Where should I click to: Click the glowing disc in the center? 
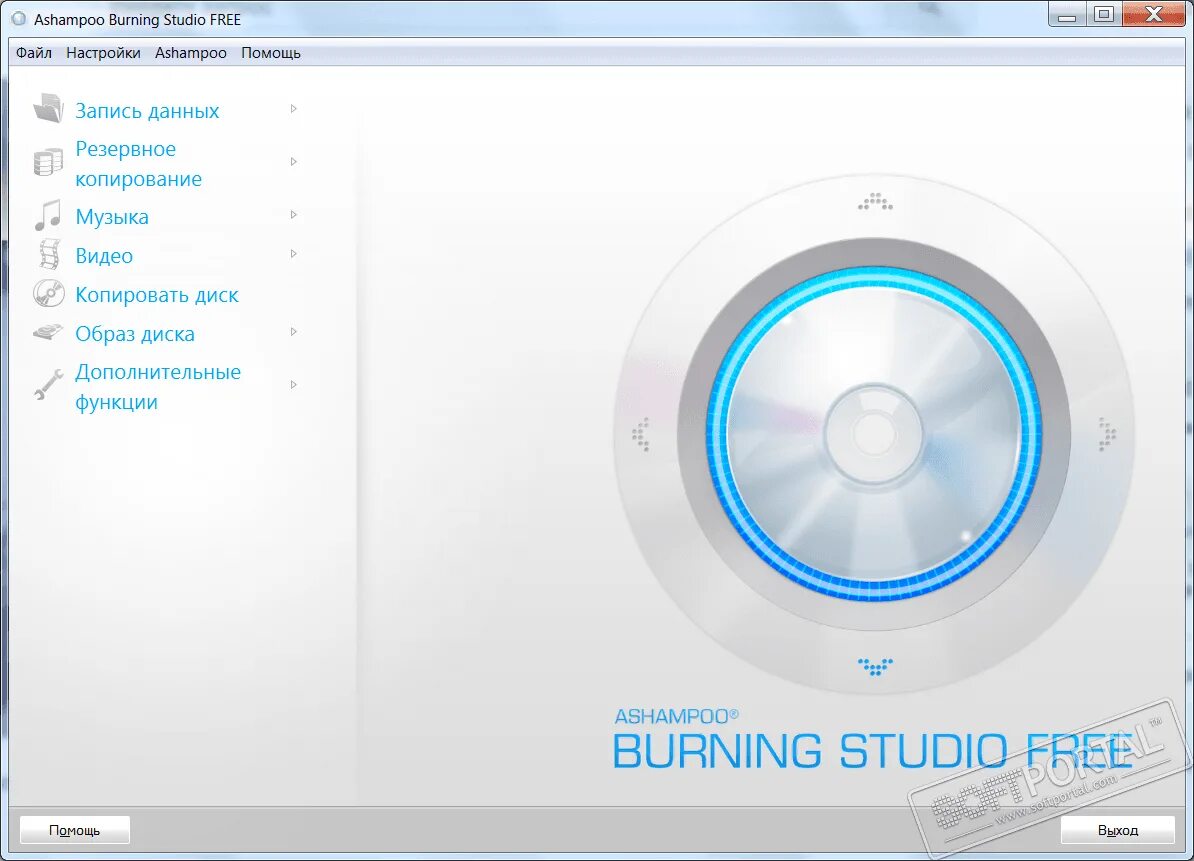(x=874, y=433)
